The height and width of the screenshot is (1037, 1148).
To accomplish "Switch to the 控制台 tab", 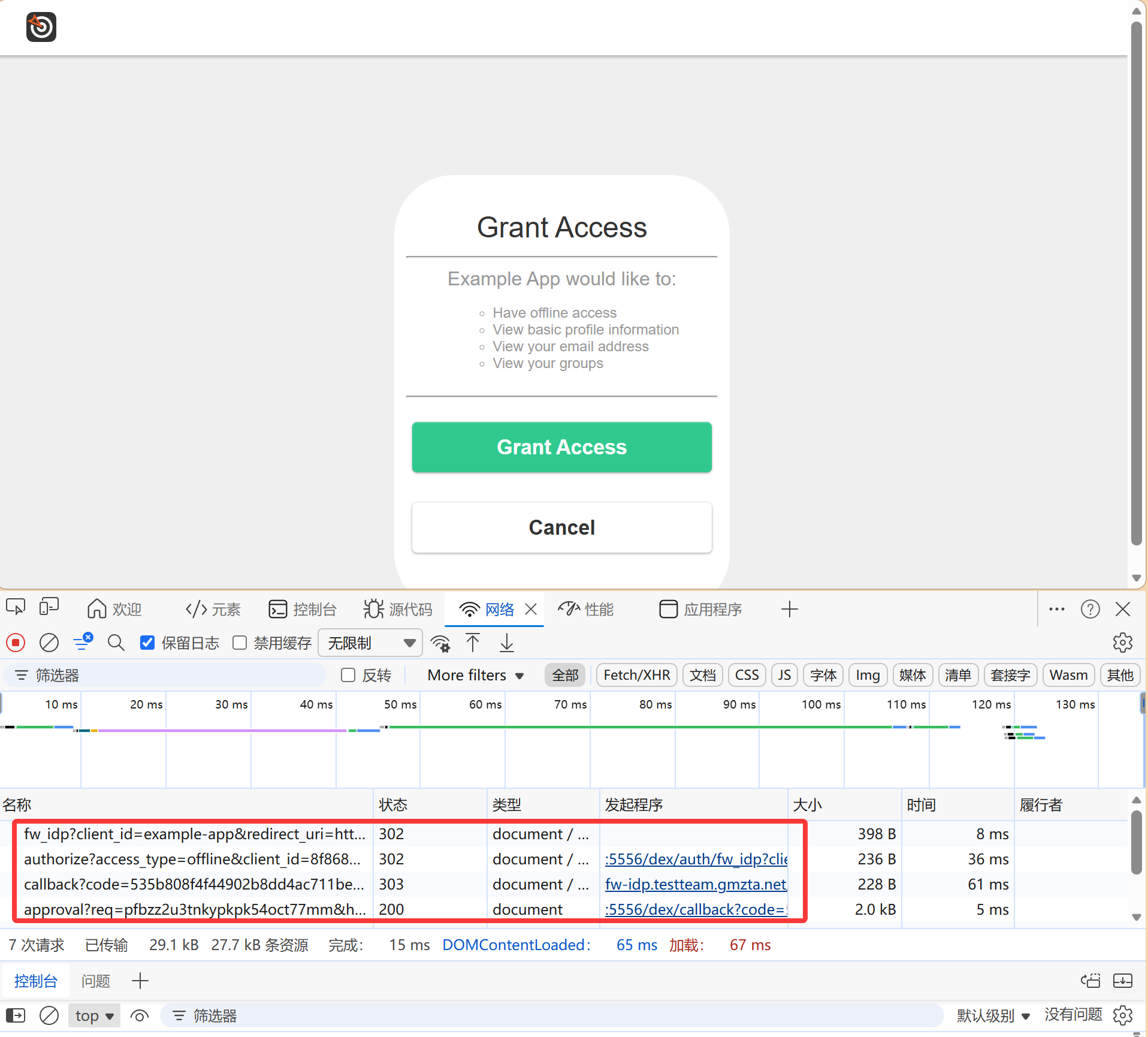I will 303,610.
